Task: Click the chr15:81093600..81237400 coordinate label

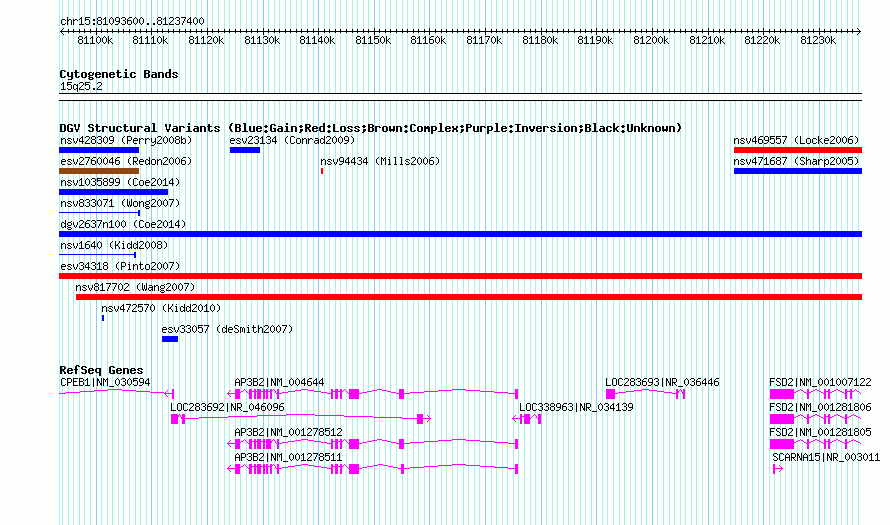Action: [x=132, y=21]
